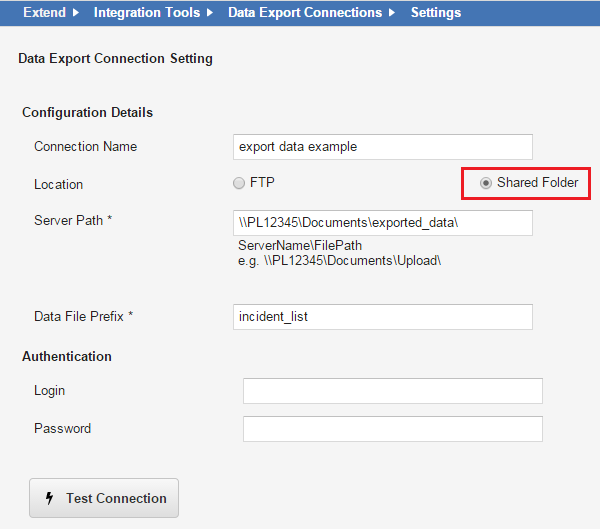Focus the Connection Name text field
Screen dimensions: 600x529
pyautogui.click(x=382, y=147)
